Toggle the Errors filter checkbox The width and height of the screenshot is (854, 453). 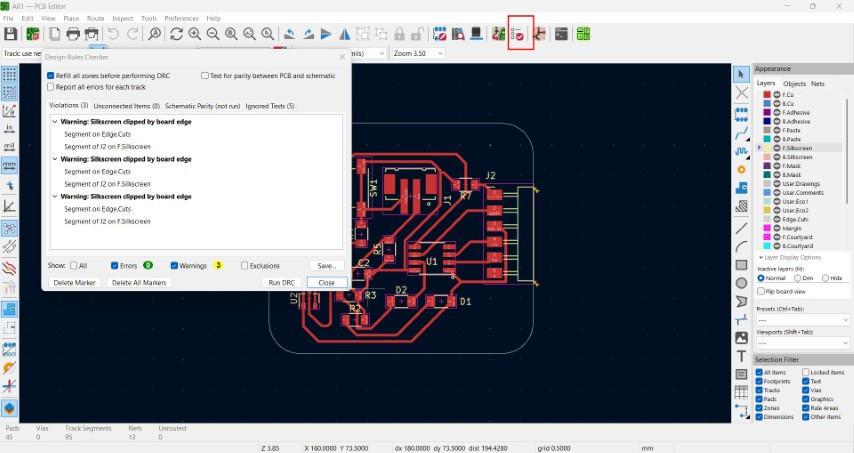click(114, 266)
